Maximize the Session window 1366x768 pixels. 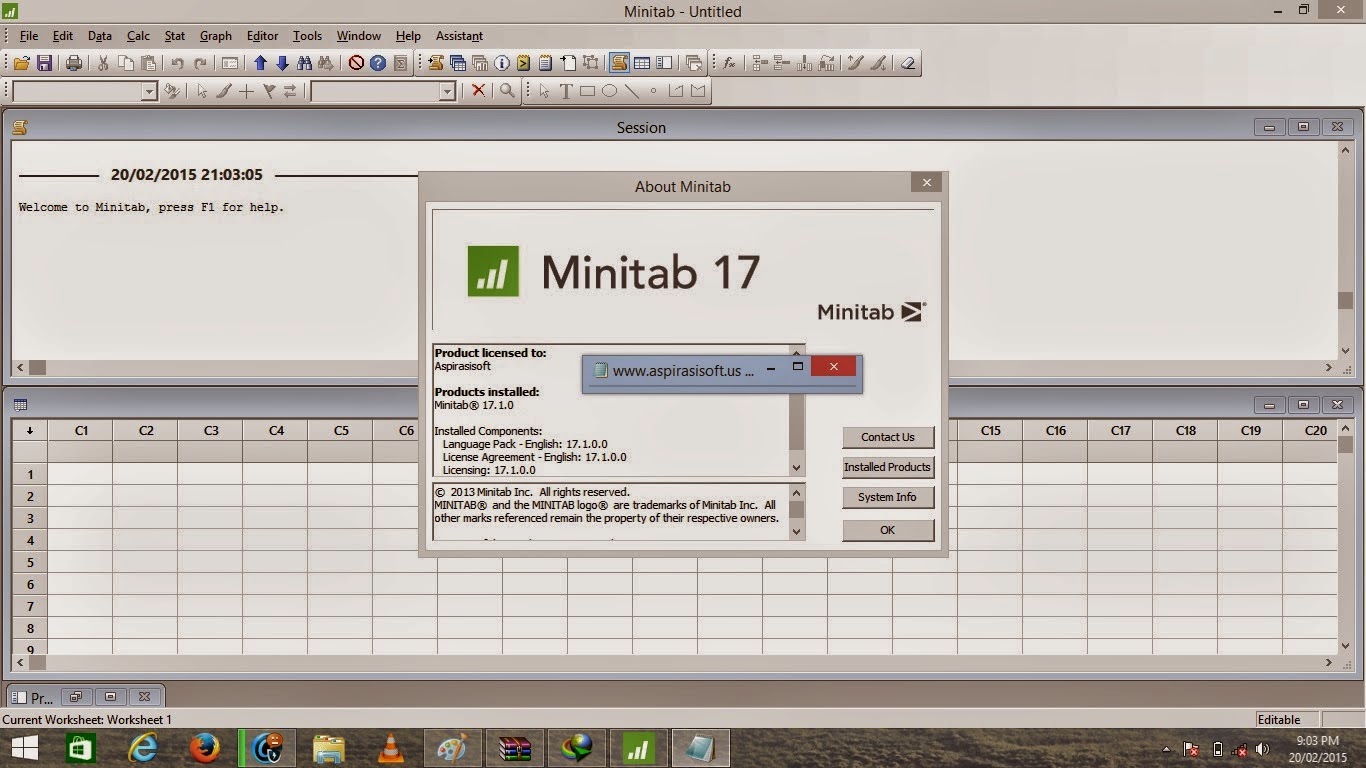point(1303,127)
